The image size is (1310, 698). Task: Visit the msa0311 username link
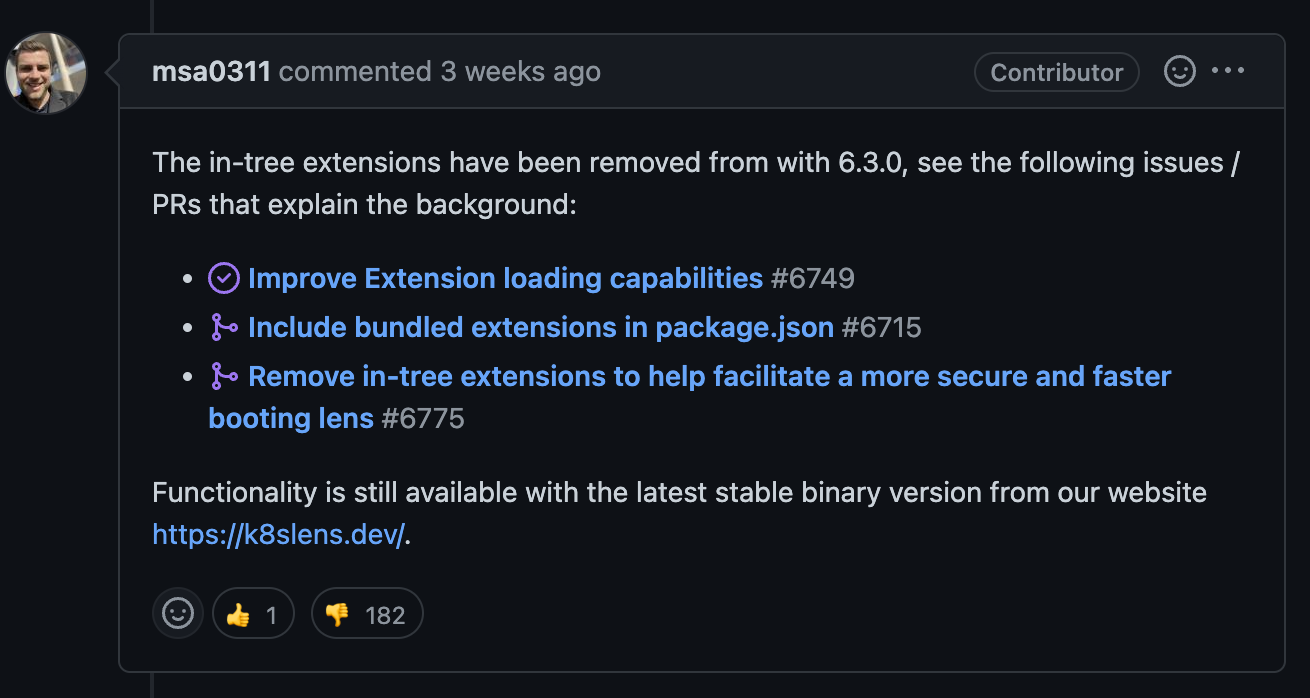[x=211, y=72]
